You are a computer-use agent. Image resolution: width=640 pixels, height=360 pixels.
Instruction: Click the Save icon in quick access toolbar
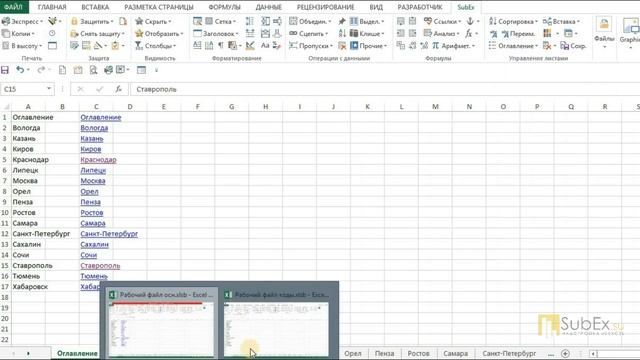(5, 70)
